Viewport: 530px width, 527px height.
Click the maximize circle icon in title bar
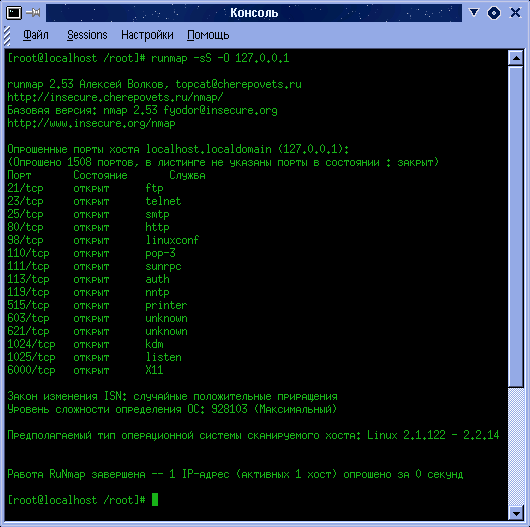click(494, 13)
